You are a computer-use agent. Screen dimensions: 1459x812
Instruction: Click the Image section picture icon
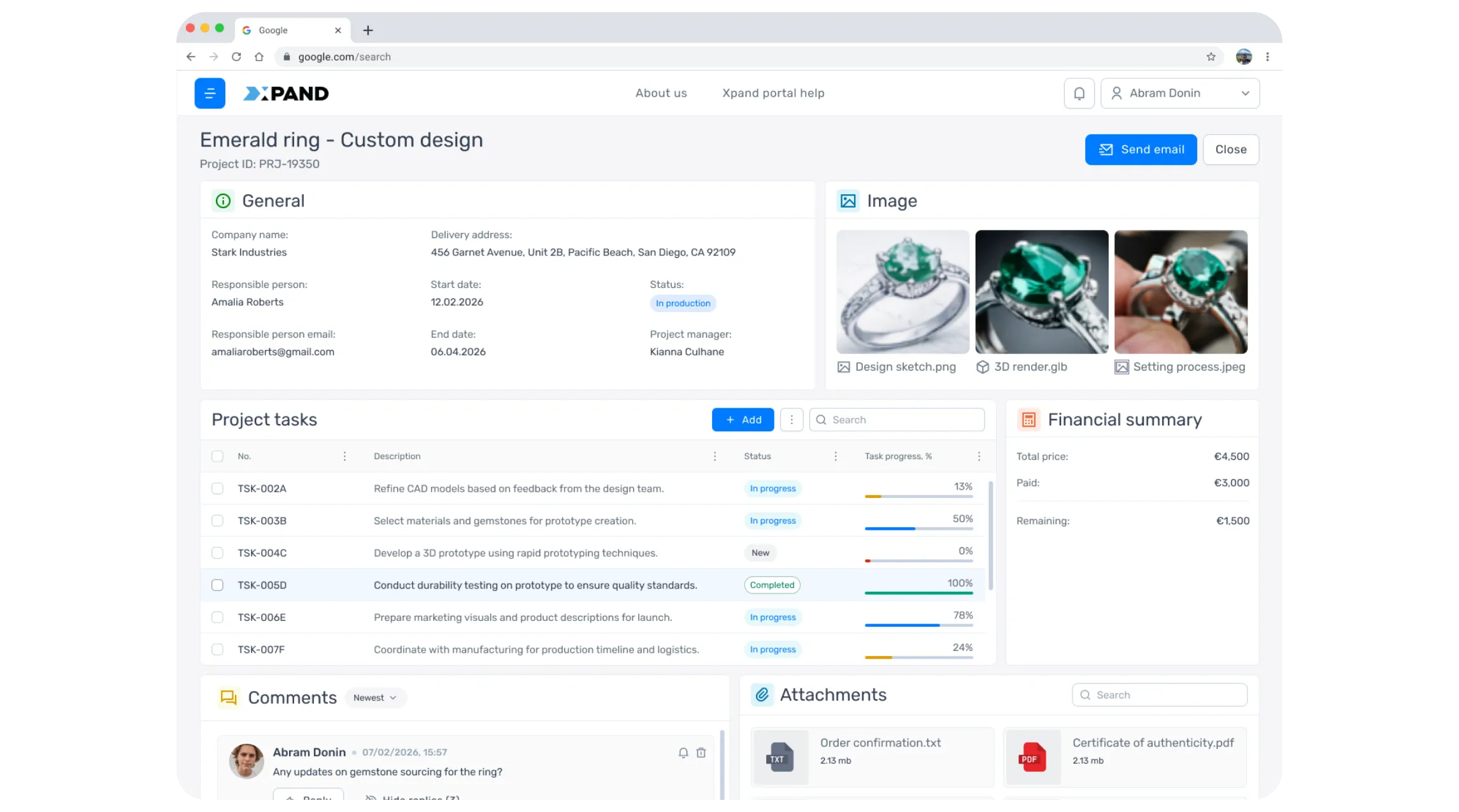click(848, 201)
